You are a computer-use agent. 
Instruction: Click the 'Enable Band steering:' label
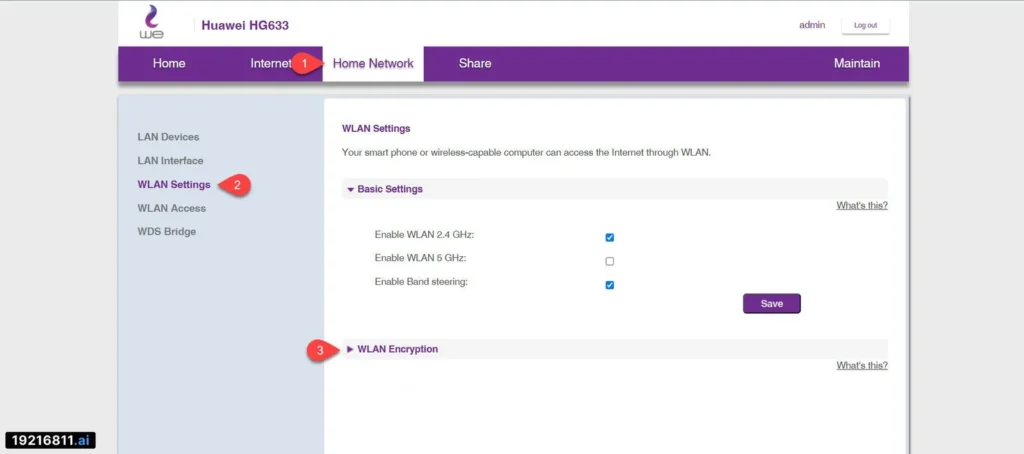click(x=421, y=282)
